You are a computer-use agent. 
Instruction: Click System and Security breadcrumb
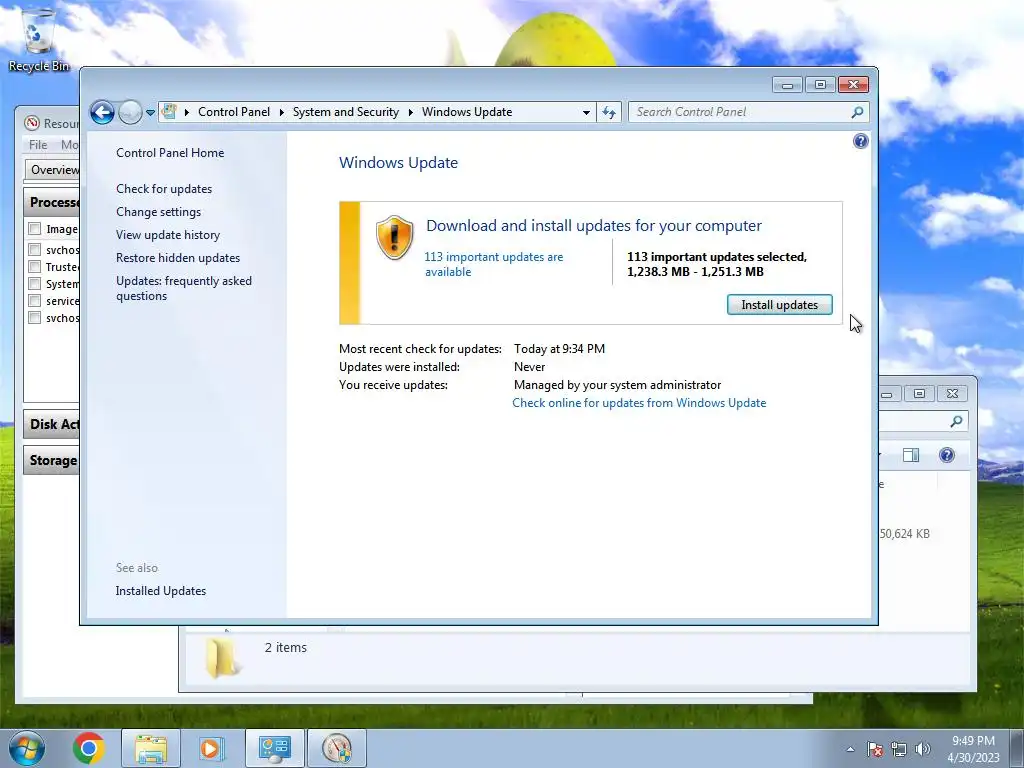345,112
